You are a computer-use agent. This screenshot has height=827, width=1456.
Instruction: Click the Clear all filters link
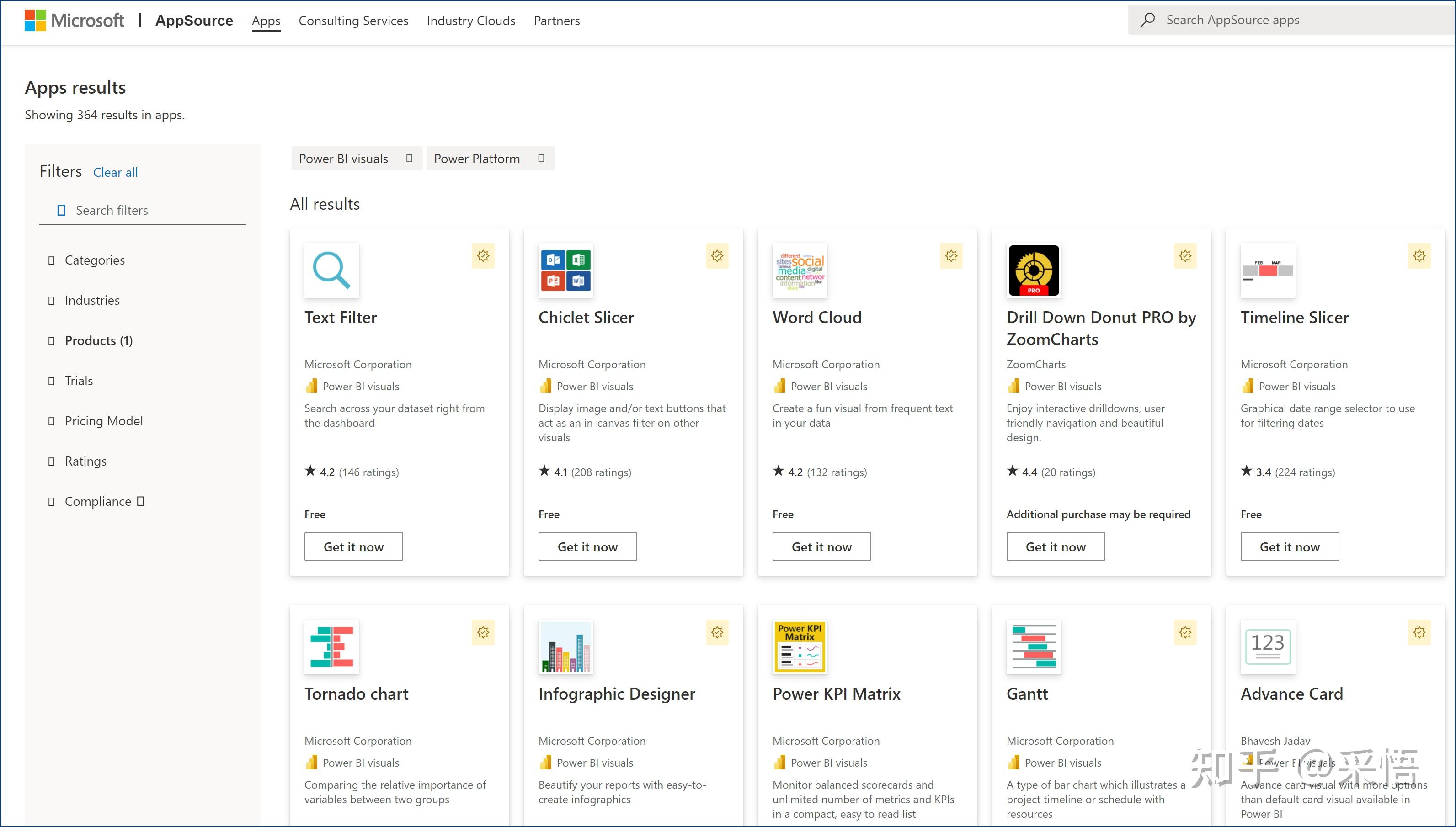115,173
